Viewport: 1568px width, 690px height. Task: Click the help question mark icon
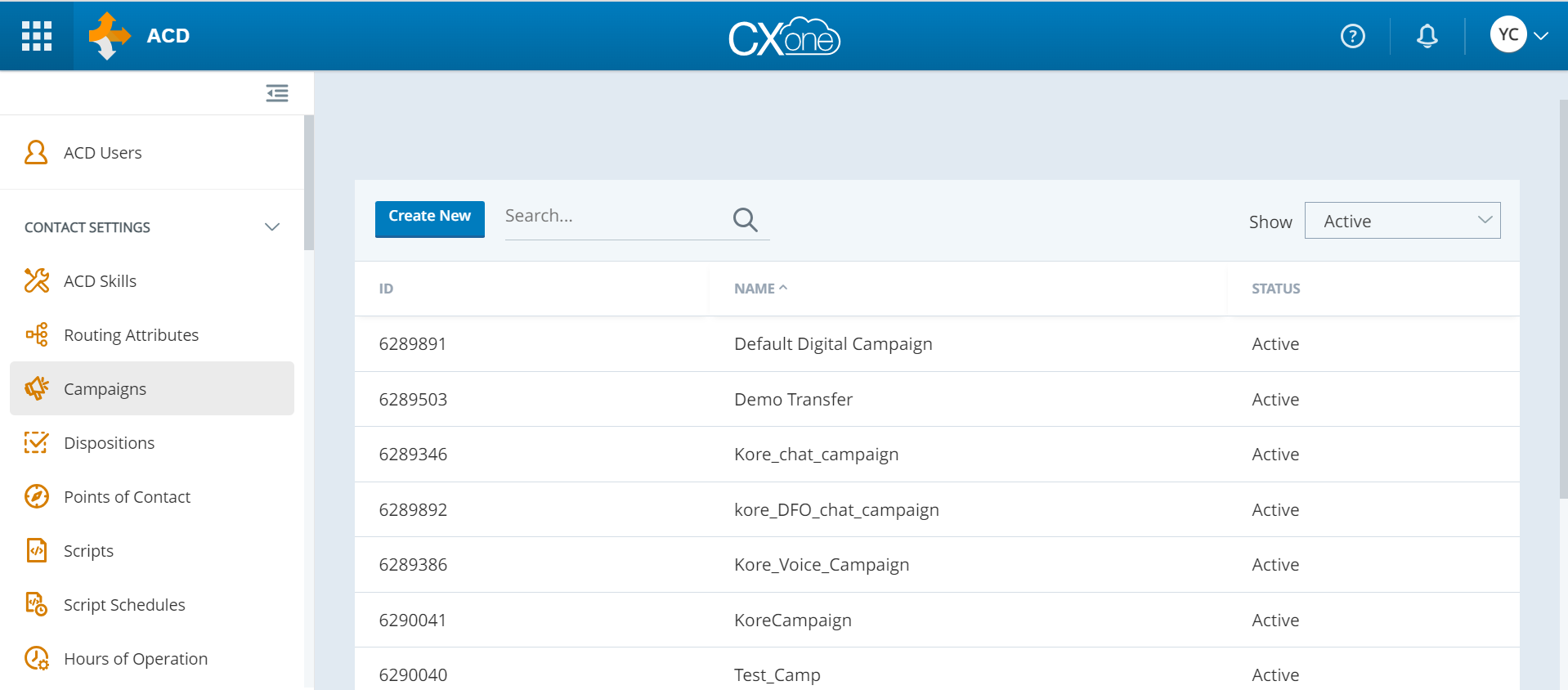(x=1352, y=36)
